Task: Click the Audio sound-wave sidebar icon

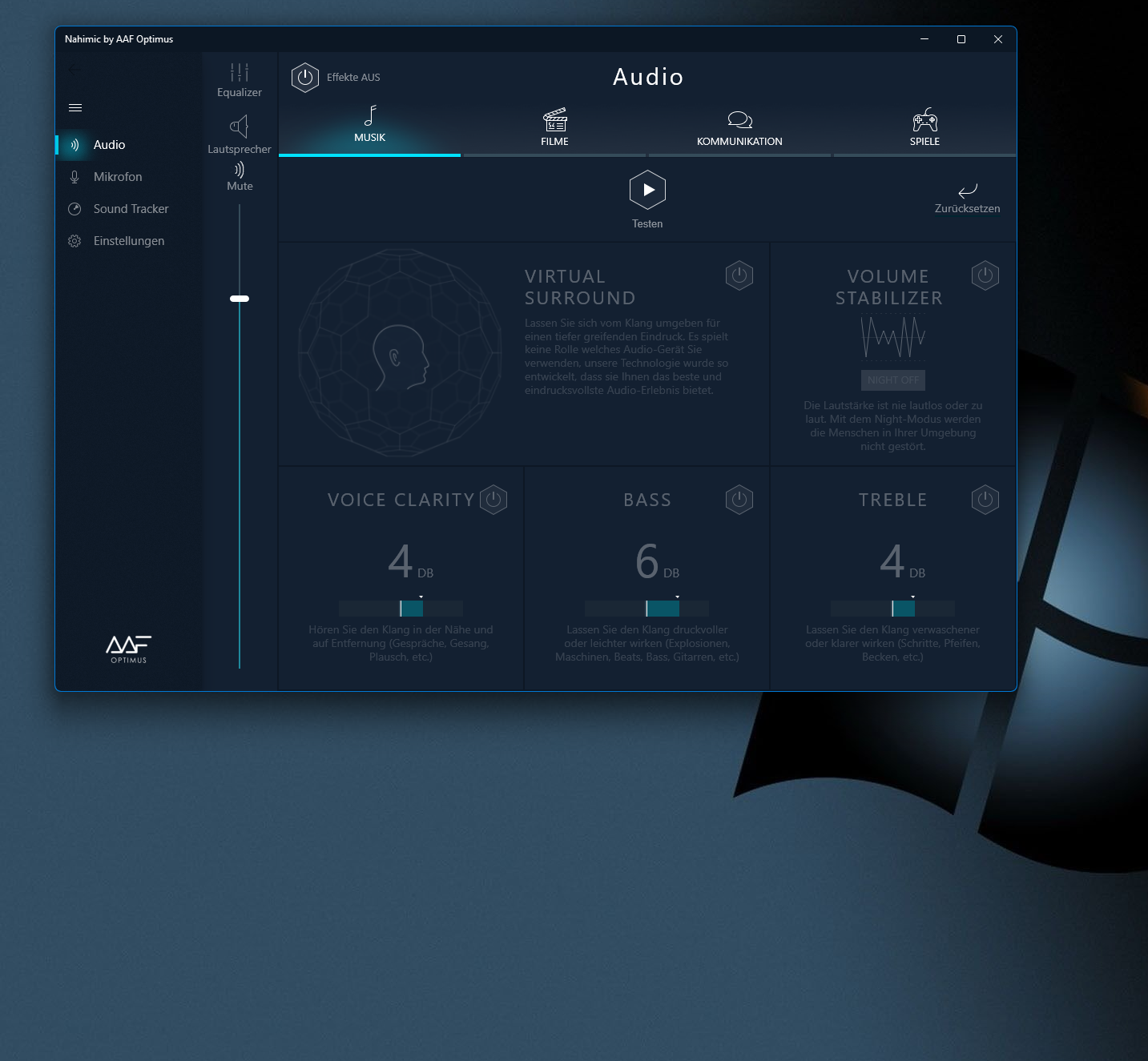Action: [75, 145]
